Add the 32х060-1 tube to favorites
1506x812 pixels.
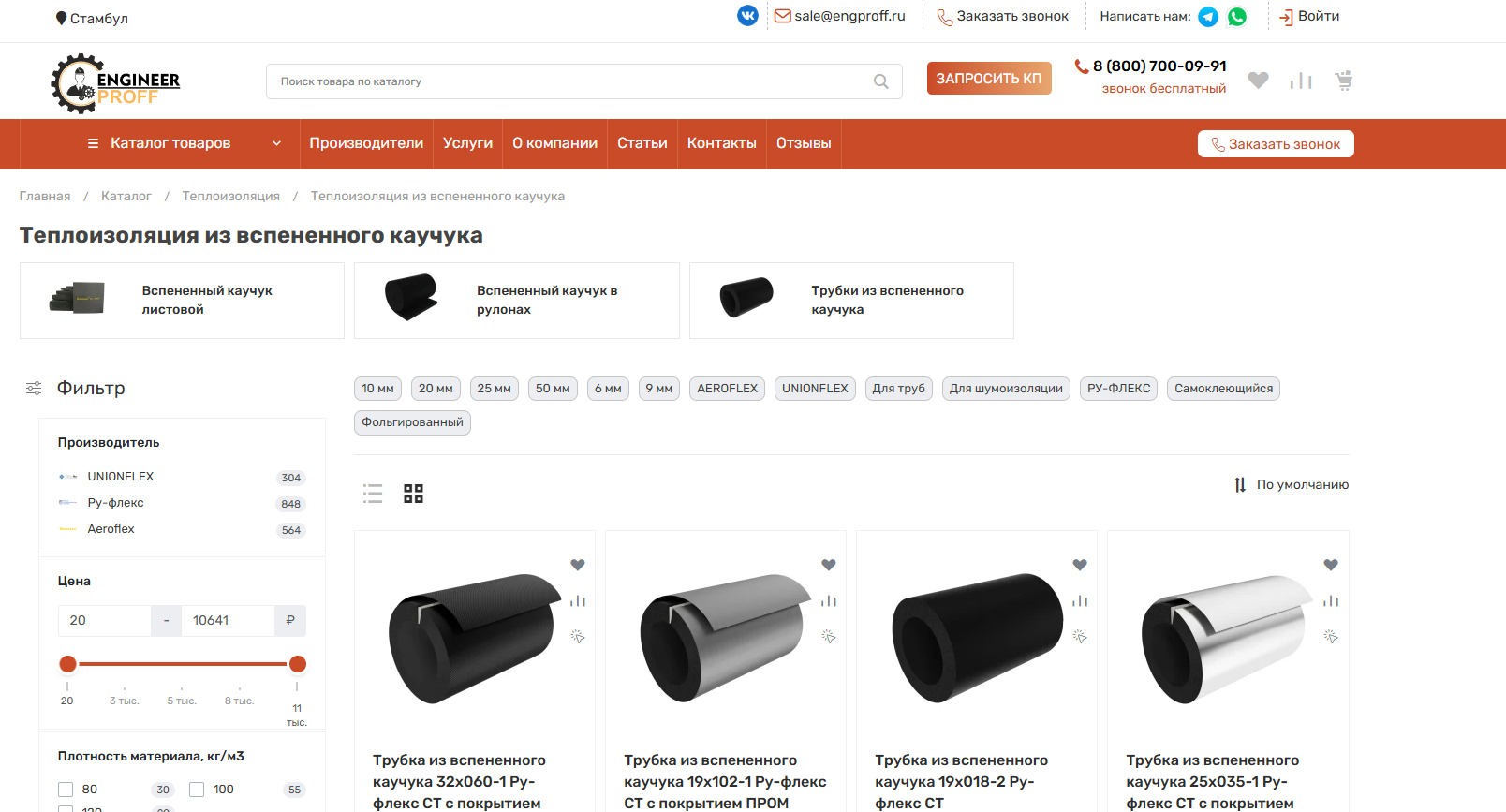tap(578, 565)
